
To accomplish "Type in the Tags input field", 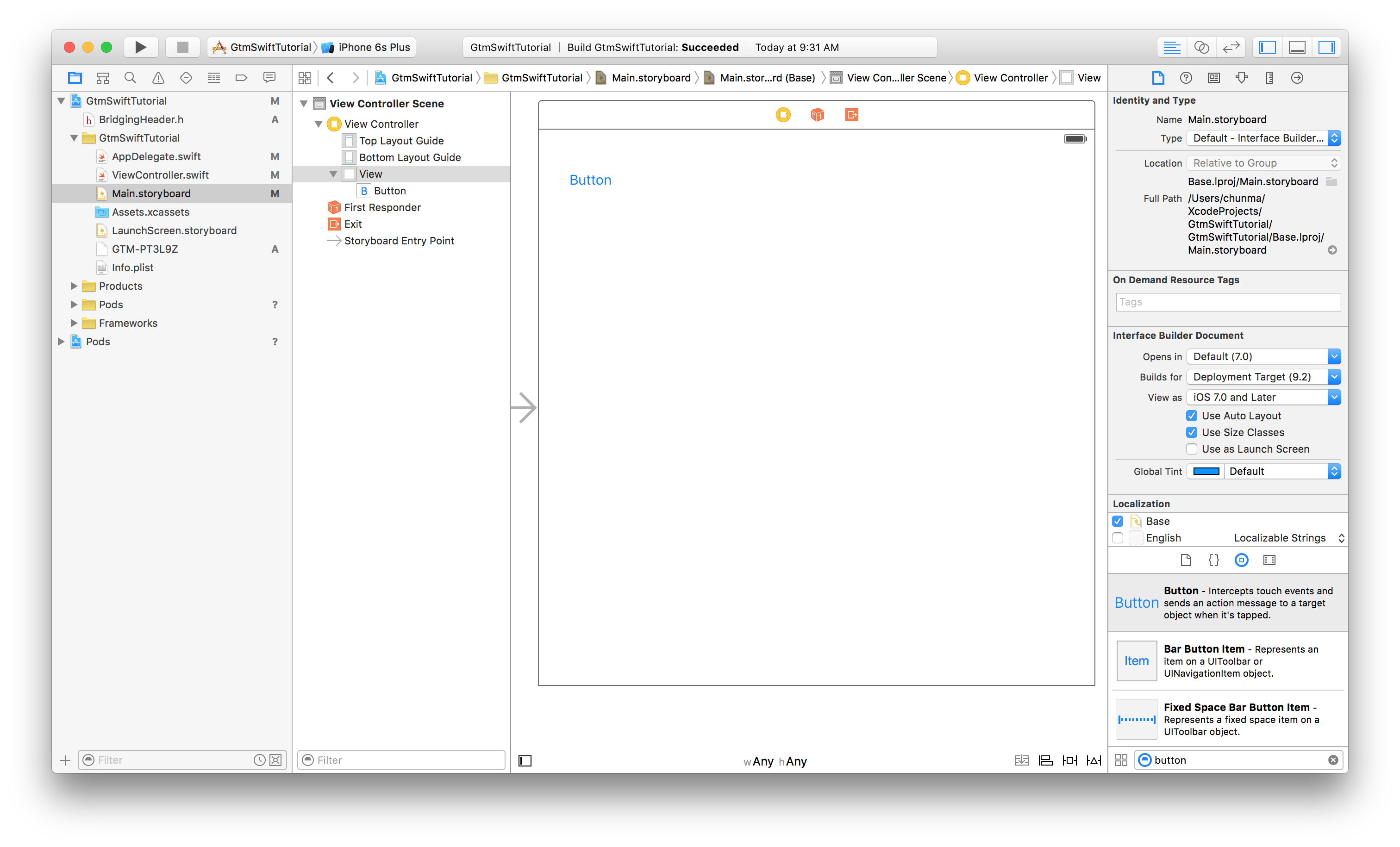I will [1225, 301].
